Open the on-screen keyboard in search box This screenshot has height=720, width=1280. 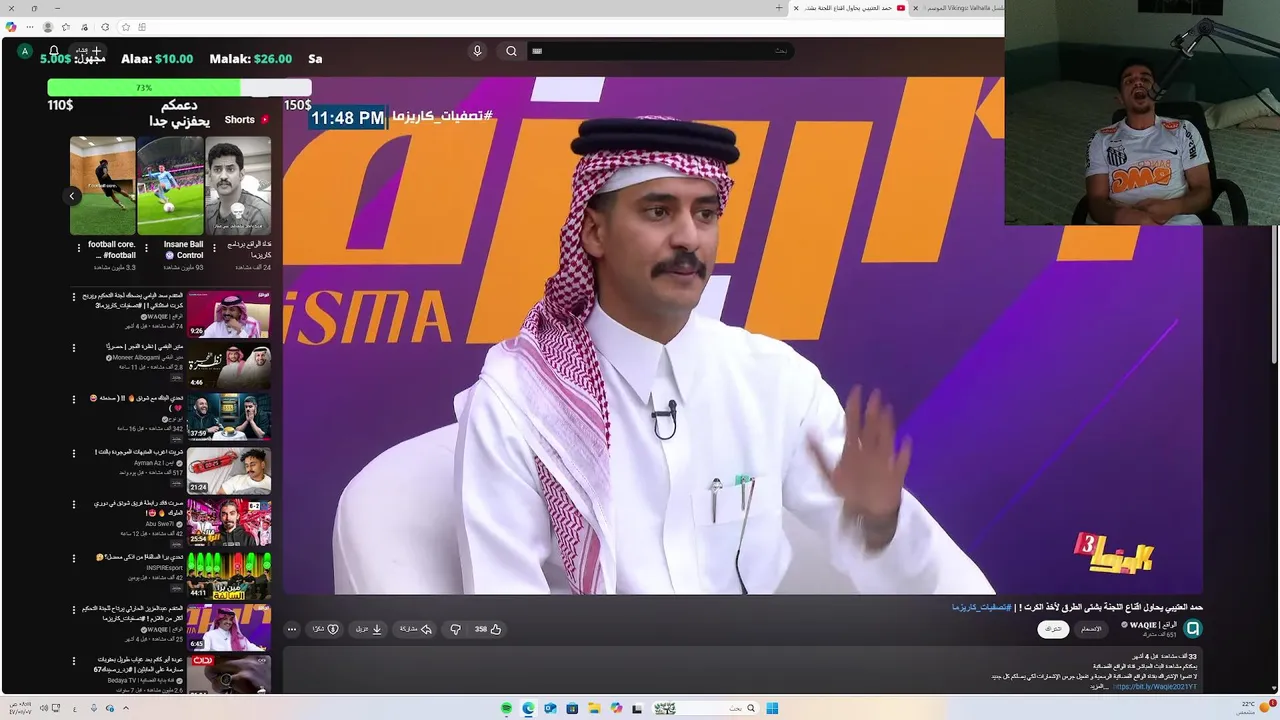[537, 51]
